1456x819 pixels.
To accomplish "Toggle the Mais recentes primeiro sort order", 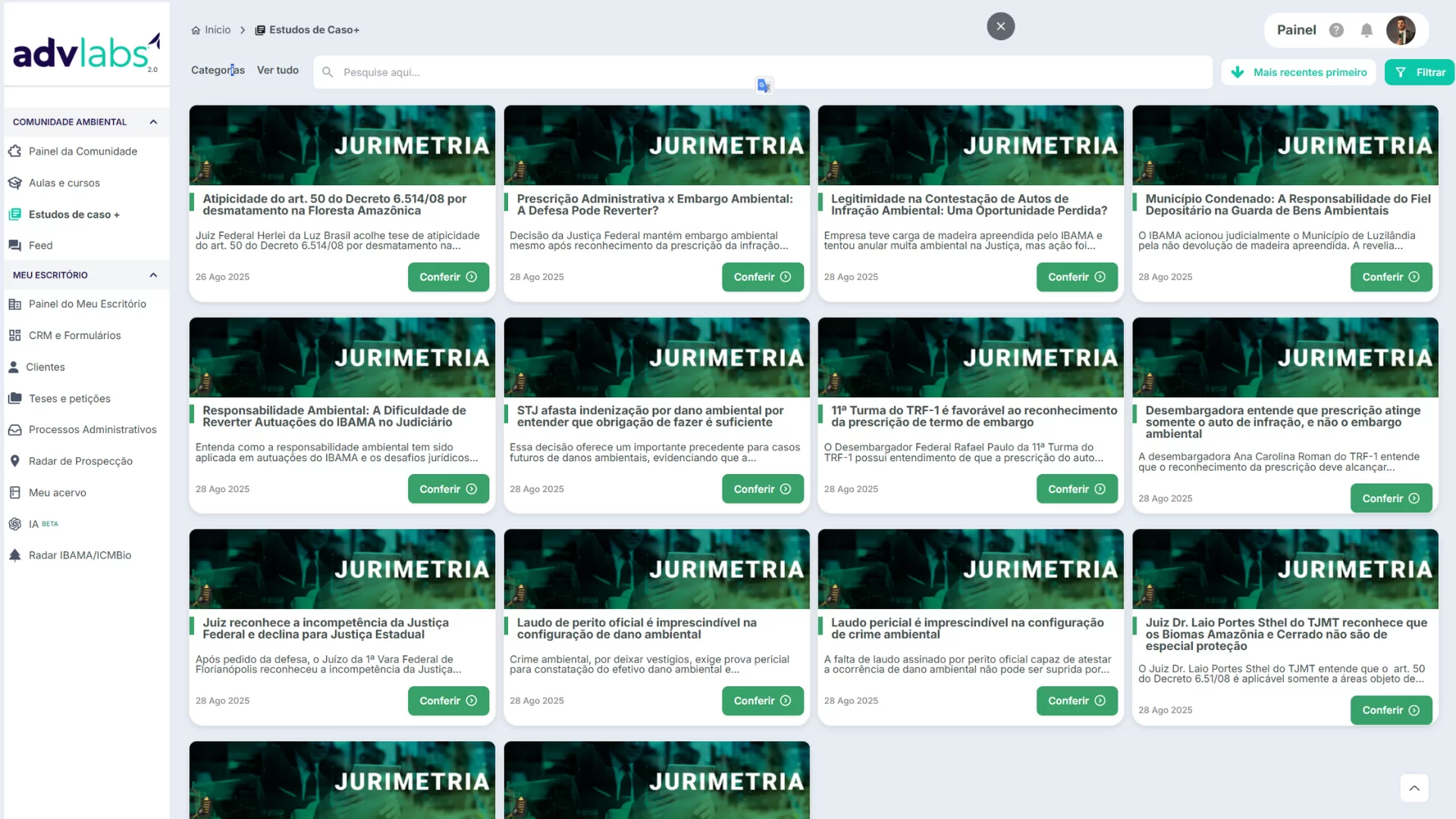I will (x=1298, y=72).
